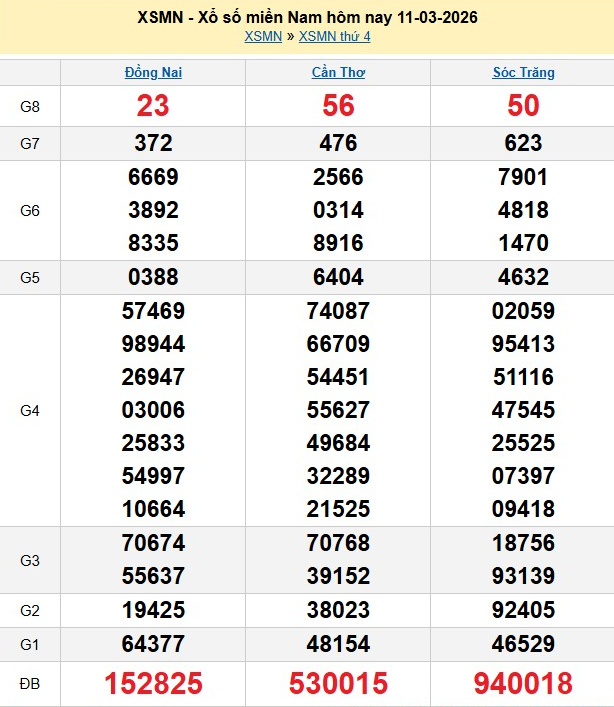Select Đồng Nai G1 number 64377

pyautogui.click(x=153, y=644)
